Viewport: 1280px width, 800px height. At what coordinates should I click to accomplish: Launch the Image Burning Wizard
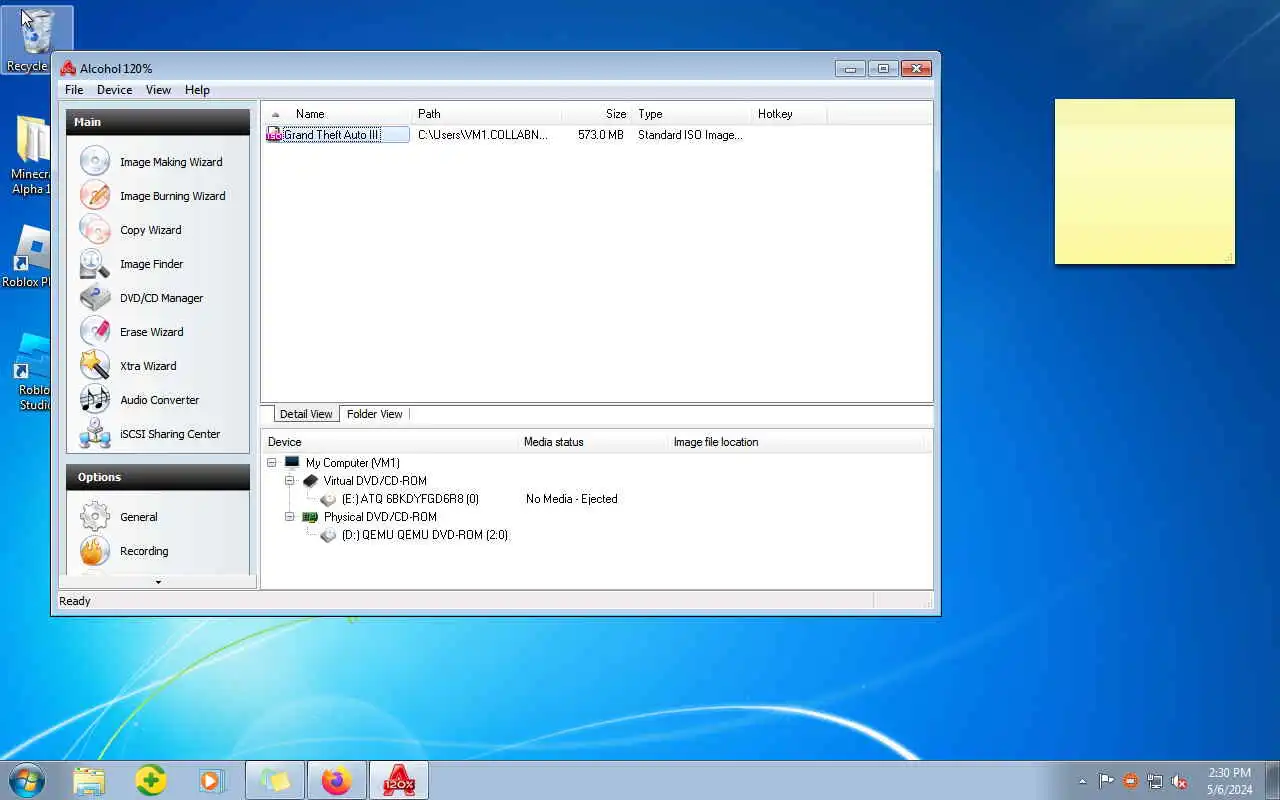click(x=153, y=196)
